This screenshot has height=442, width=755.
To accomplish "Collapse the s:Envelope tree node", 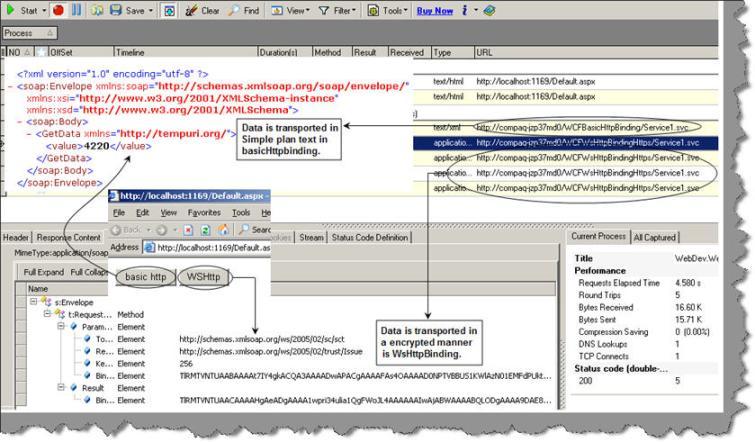I will click(x=34, y=302).
